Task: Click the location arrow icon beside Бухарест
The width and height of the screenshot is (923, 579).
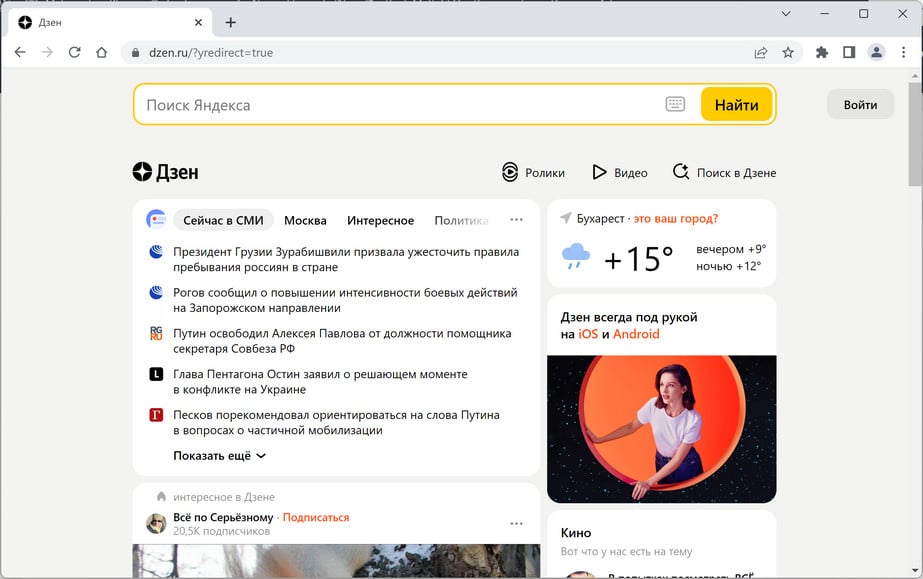Action: tap(566, 218)
